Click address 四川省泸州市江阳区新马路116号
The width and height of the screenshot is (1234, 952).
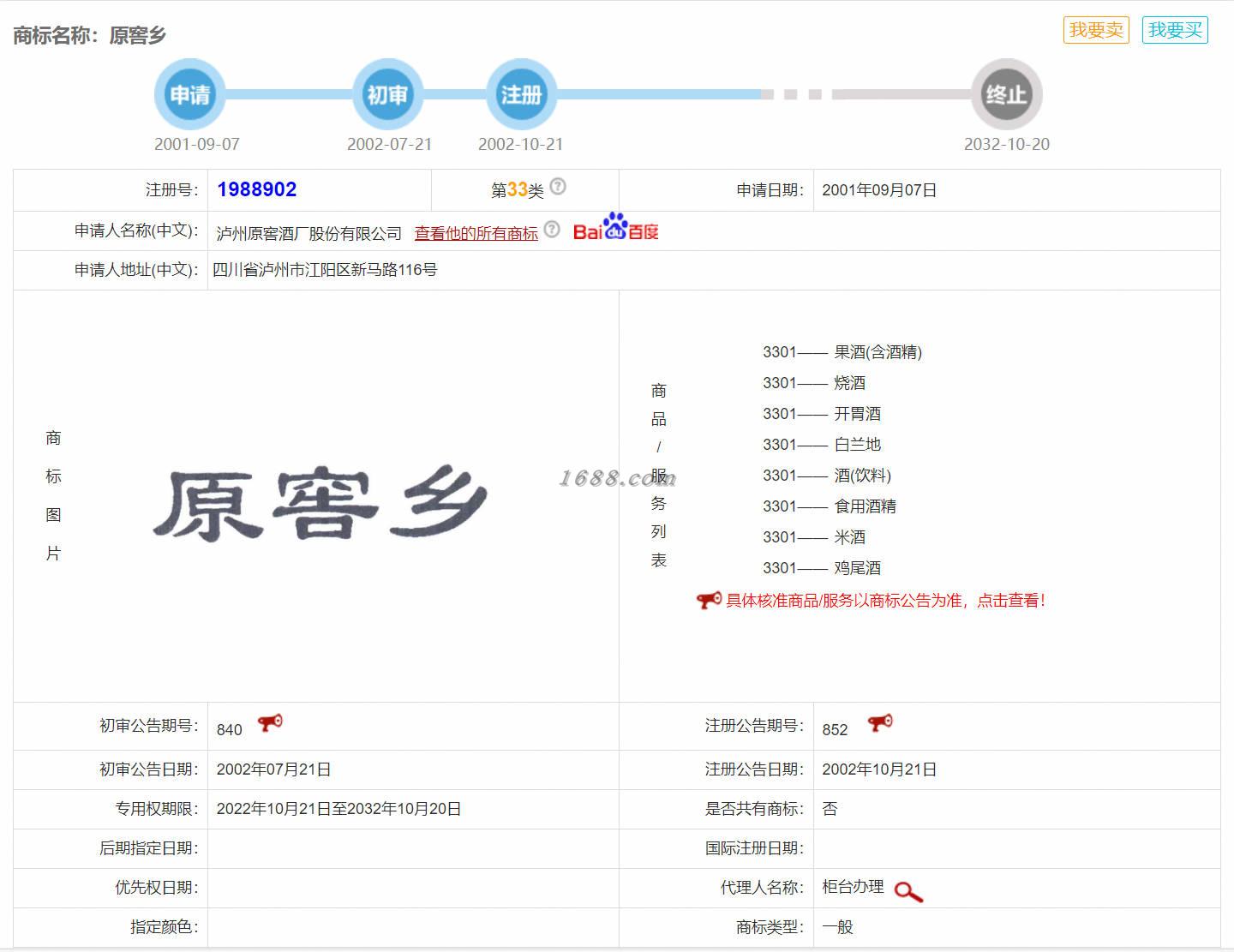[x=325, y=270]
